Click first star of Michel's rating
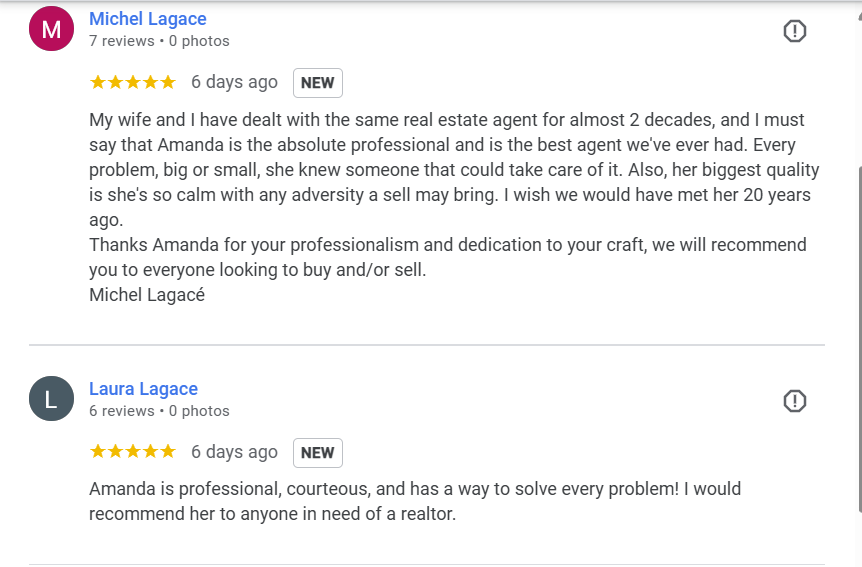Image resolution: width=862 pixels, height=567 pixels. pyautogui.click(x=98, y=82)
